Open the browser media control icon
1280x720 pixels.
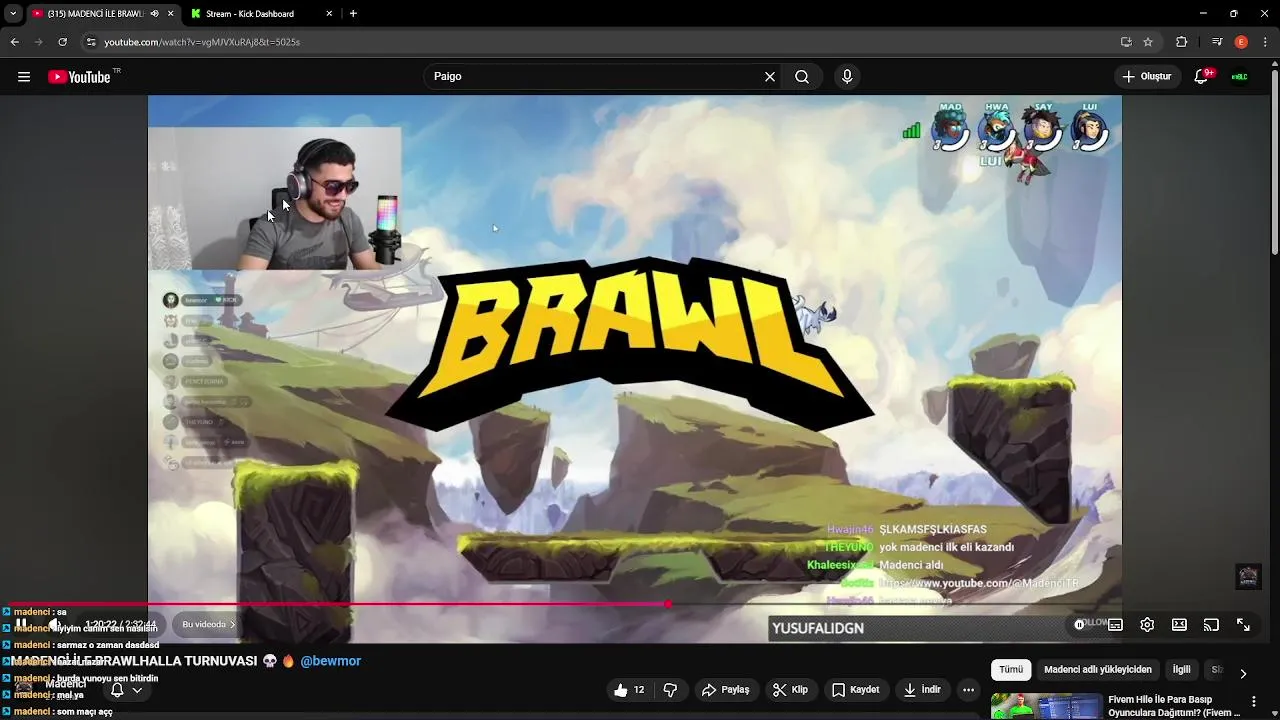1217,42
